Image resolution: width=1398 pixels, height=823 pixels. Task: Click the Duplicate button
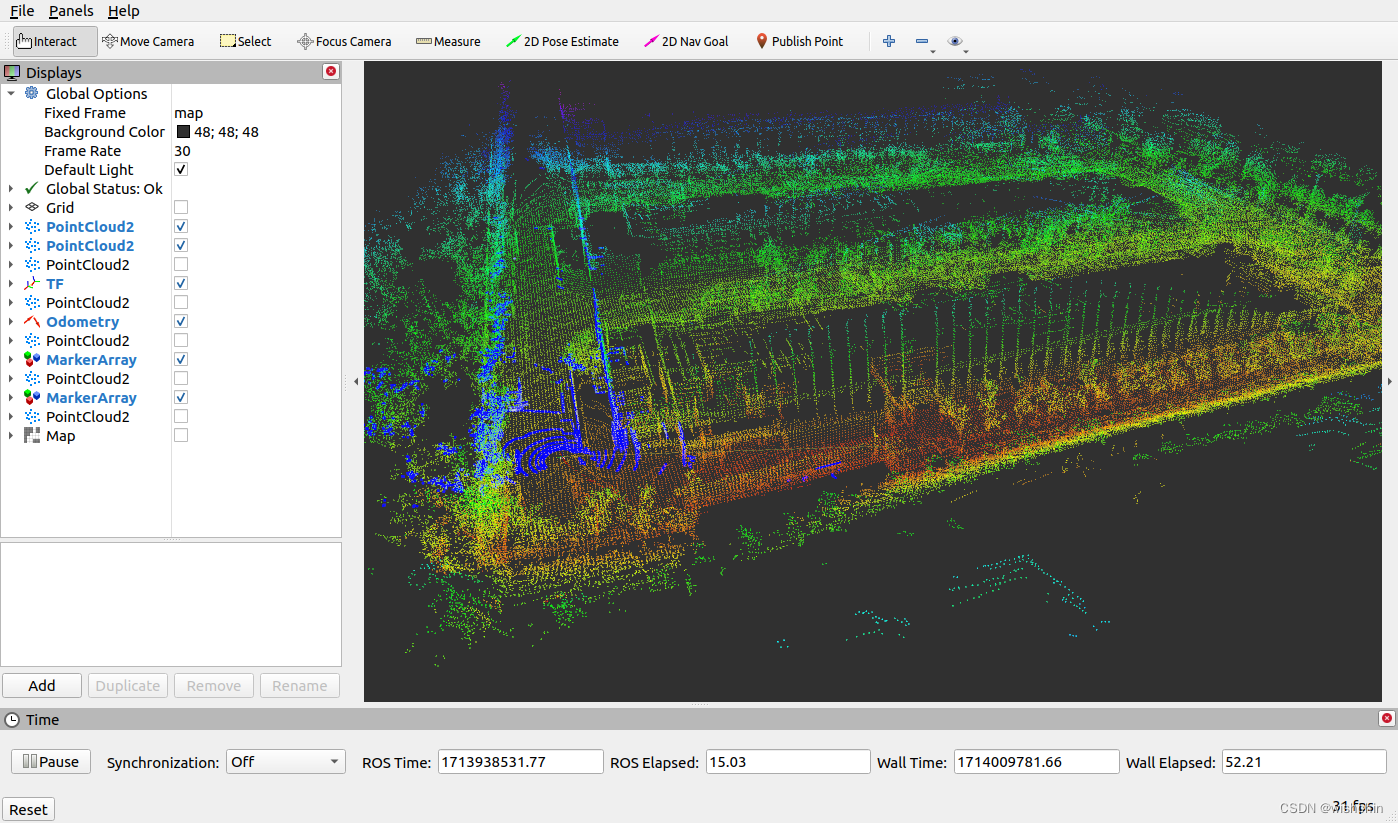[128, 685]
